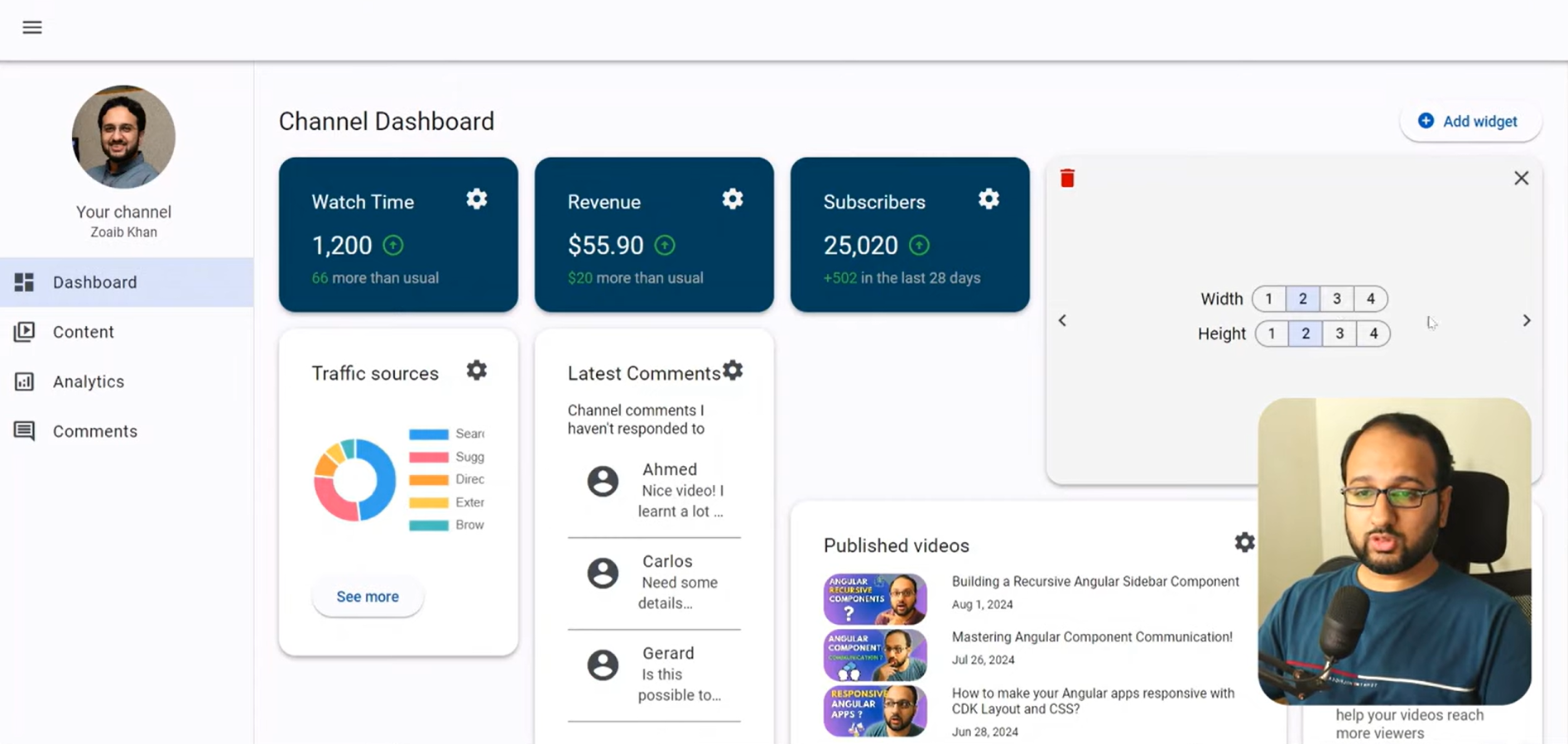Open 'How to make your Angular apps responsive' title

tap(1093, 701)
